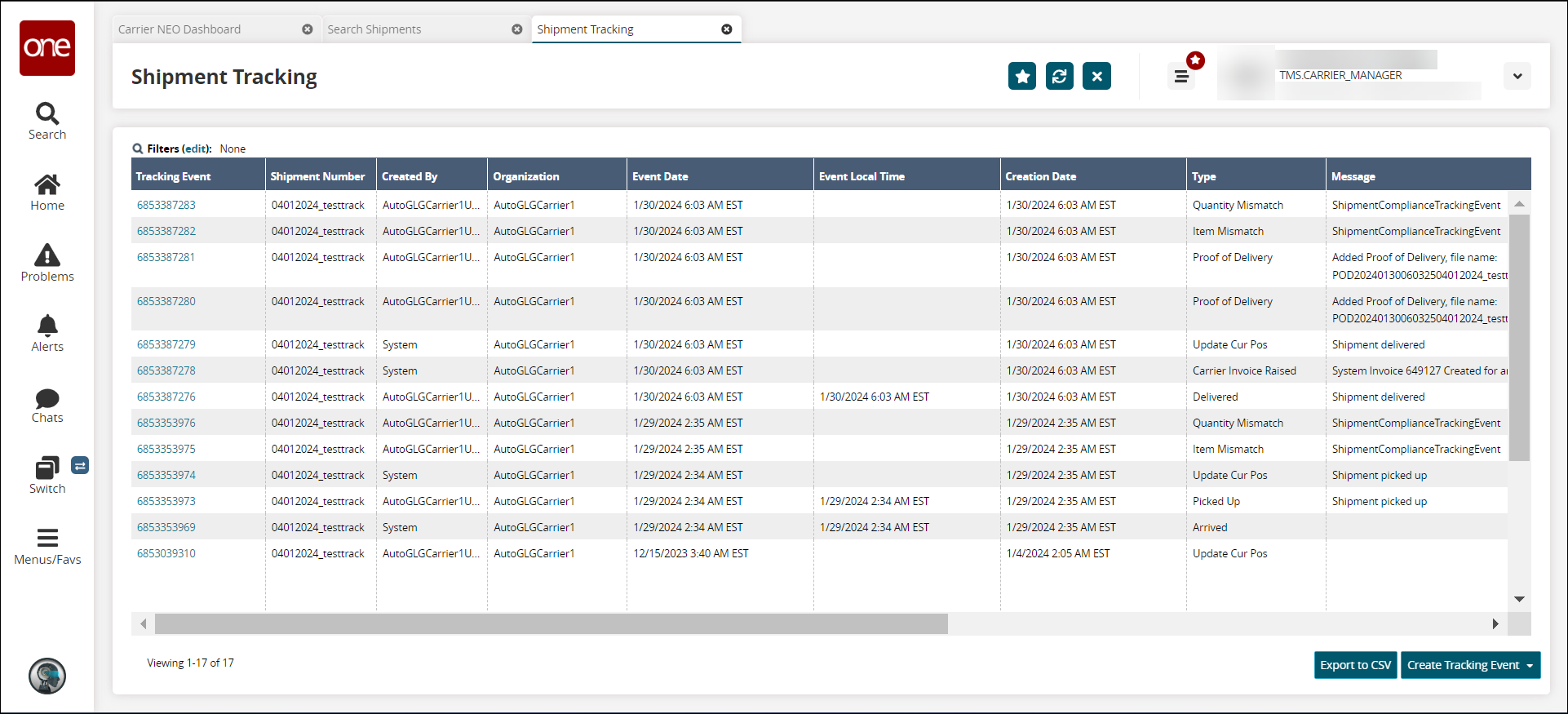Click Export to CSV button
Image resolution: width=1568 pixels, height=714 pixels.
point(1355,665)
